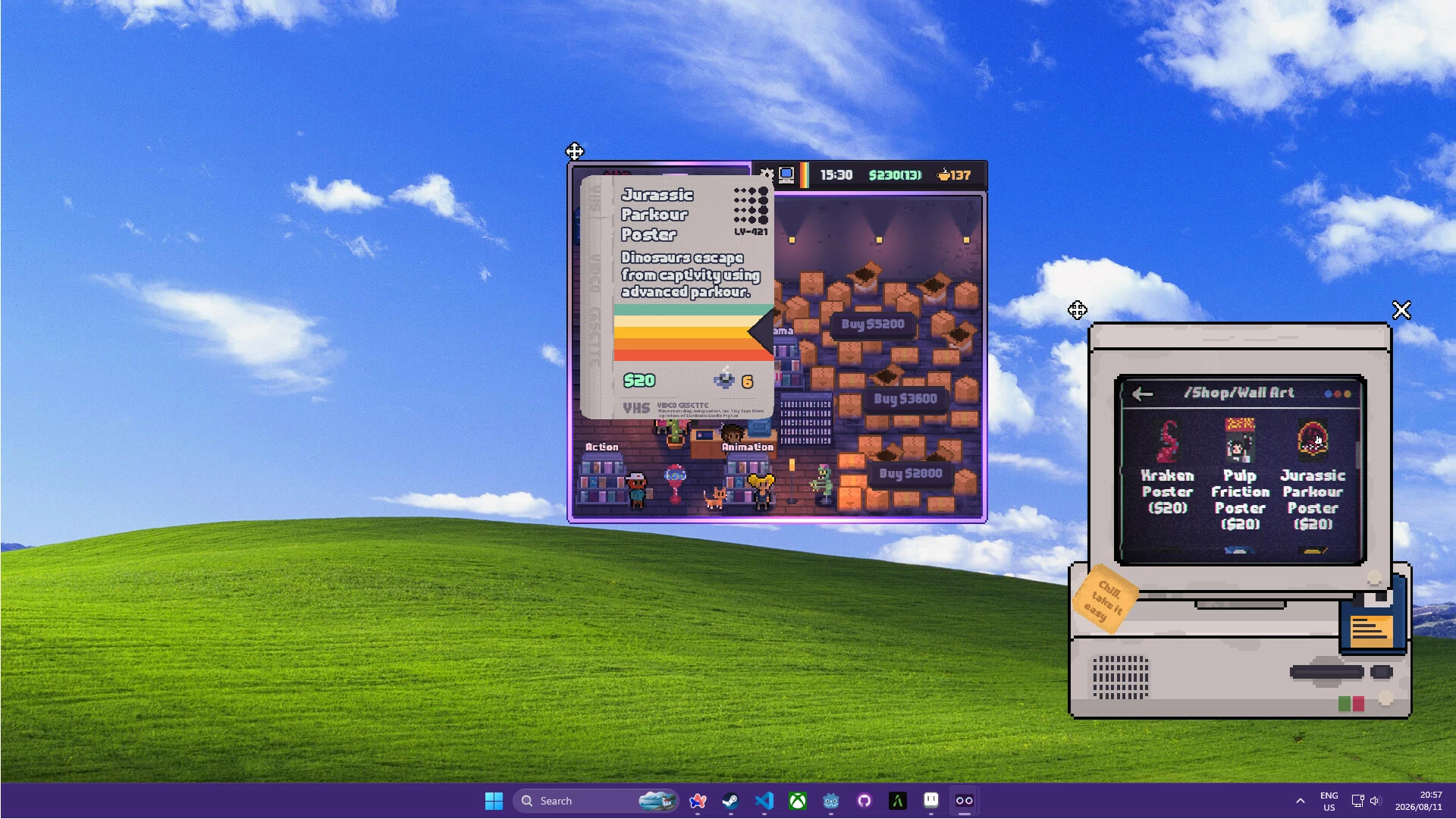The image size is (1456, 819).
Task: Open the computer shop icon in game top bar
Action: (786, 174)
